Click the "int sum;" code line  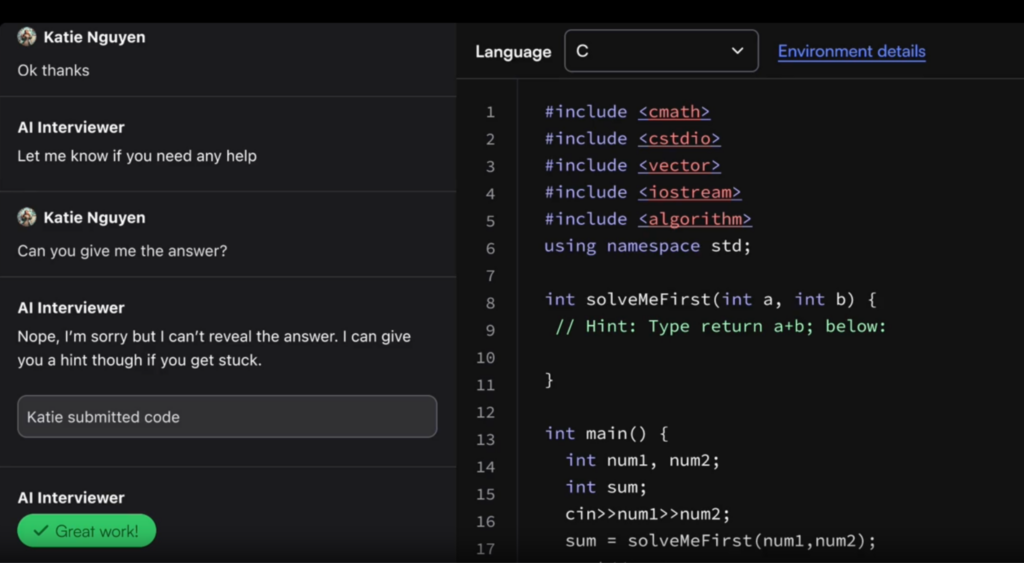(x=606, y=487)
